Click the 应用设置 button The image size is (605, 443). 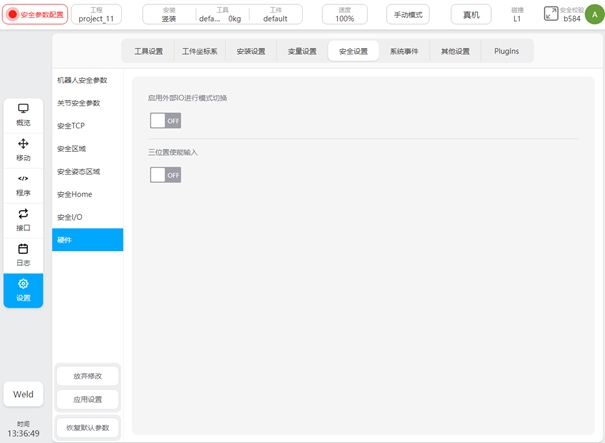pyautogui.click(x=87, y=399)
